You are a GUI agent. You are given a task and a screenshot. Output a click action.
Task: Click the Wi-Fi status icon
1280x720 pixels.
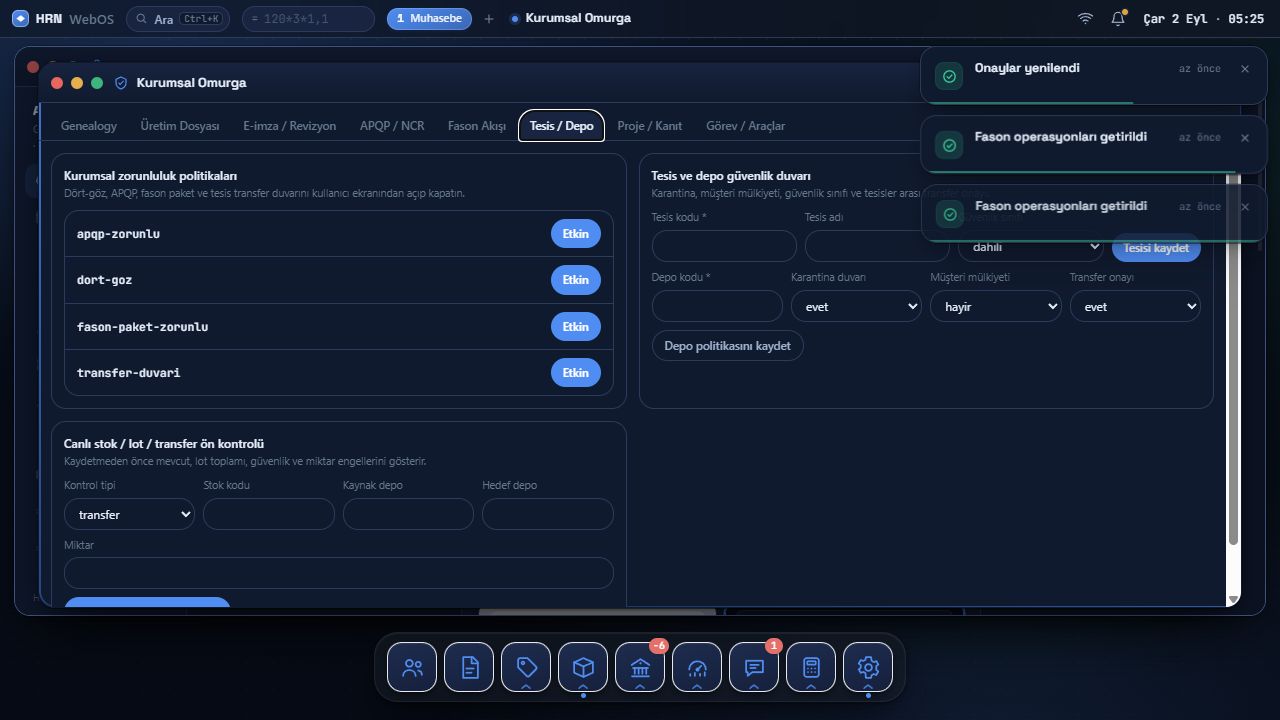(x=1085, y=18)
